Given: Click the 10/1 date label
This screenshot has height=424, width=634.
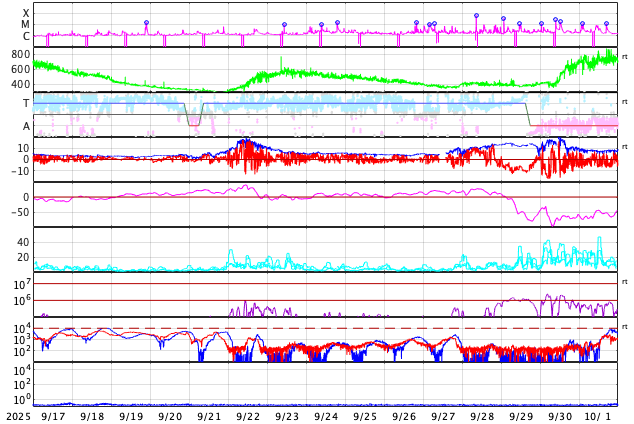Looking at the screenshot, I should click(596, 416).
